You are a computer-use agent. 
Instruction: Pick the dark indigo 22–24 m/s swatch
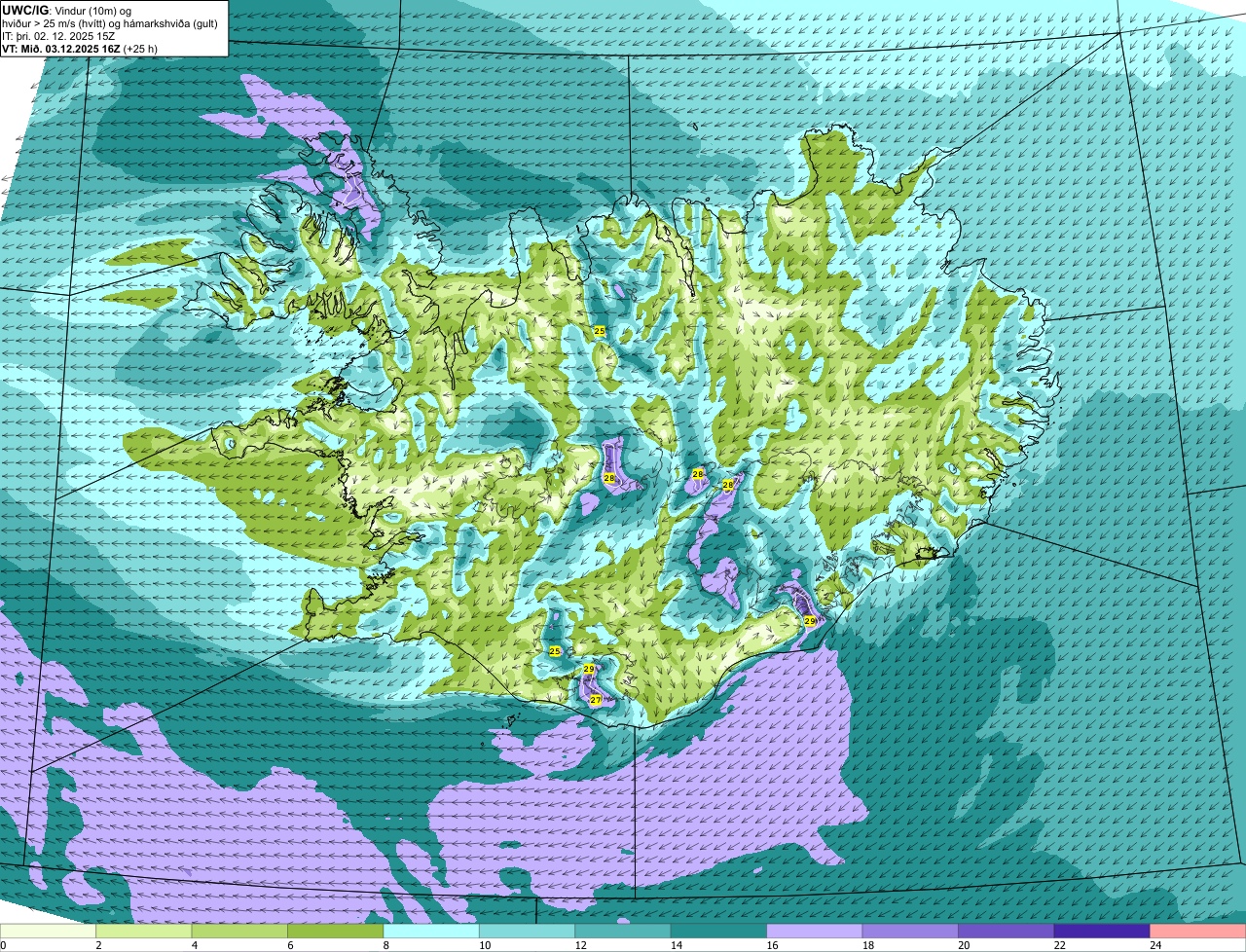coord(1102,931)
